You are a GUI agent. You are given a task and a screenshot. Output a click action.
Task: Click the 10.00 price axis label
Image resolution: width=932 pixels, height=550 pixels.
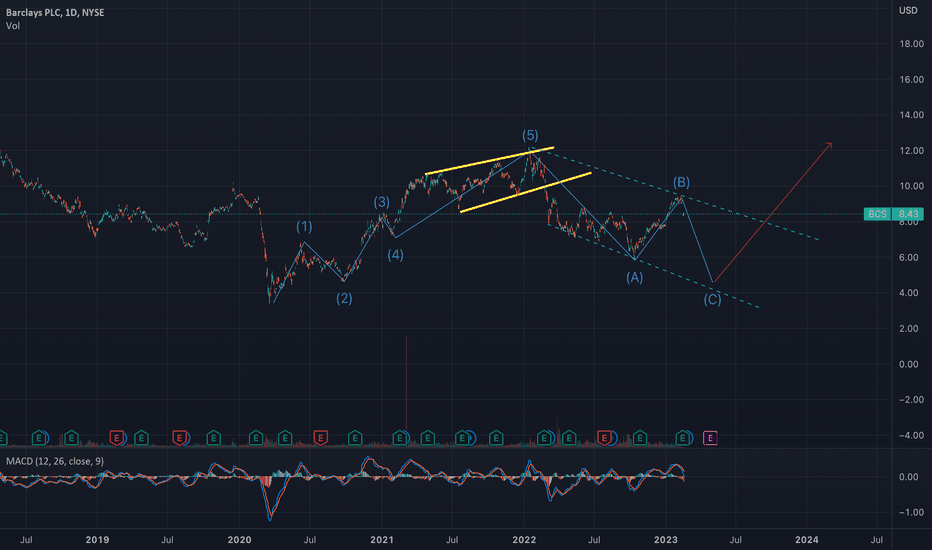pos(911,186)
